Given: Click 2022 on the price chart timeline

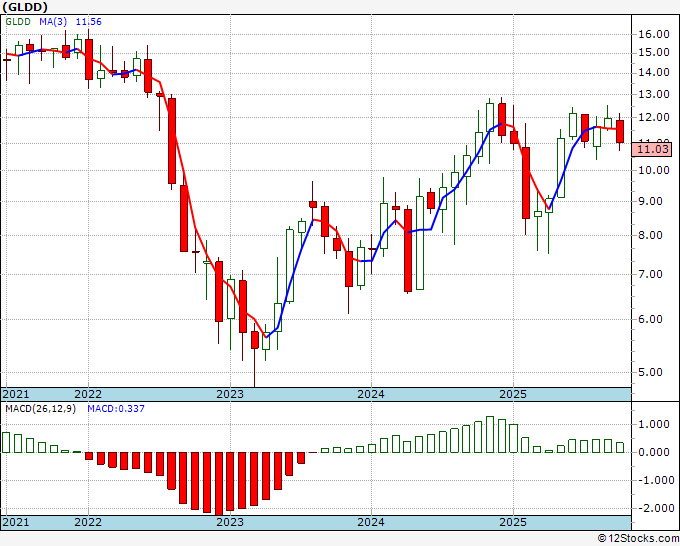Looking at the screenshot, I should 88,394.
